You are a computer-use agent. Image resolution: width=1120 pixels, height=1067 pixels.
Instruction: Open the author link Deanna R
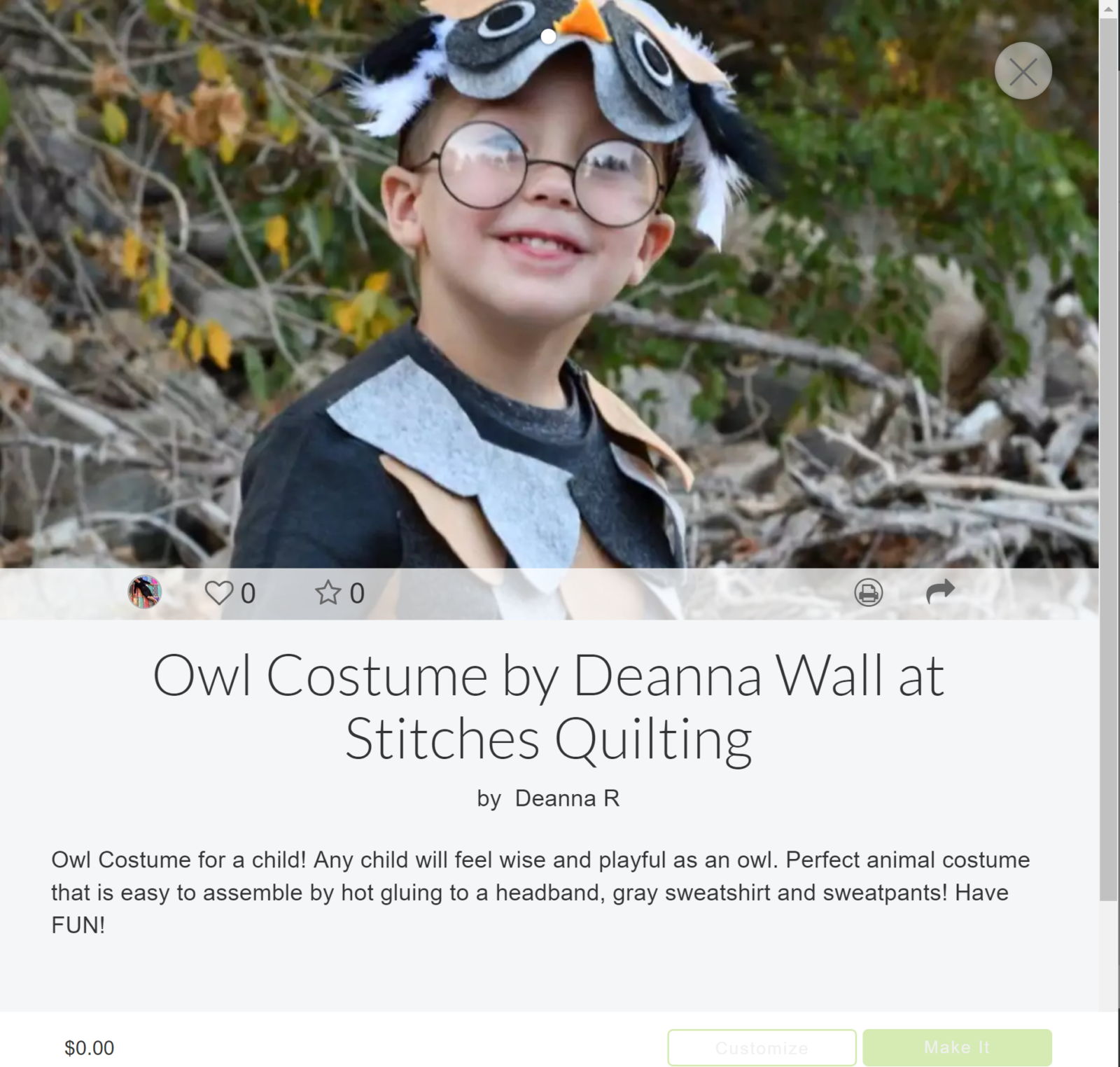tap(567, 798)
